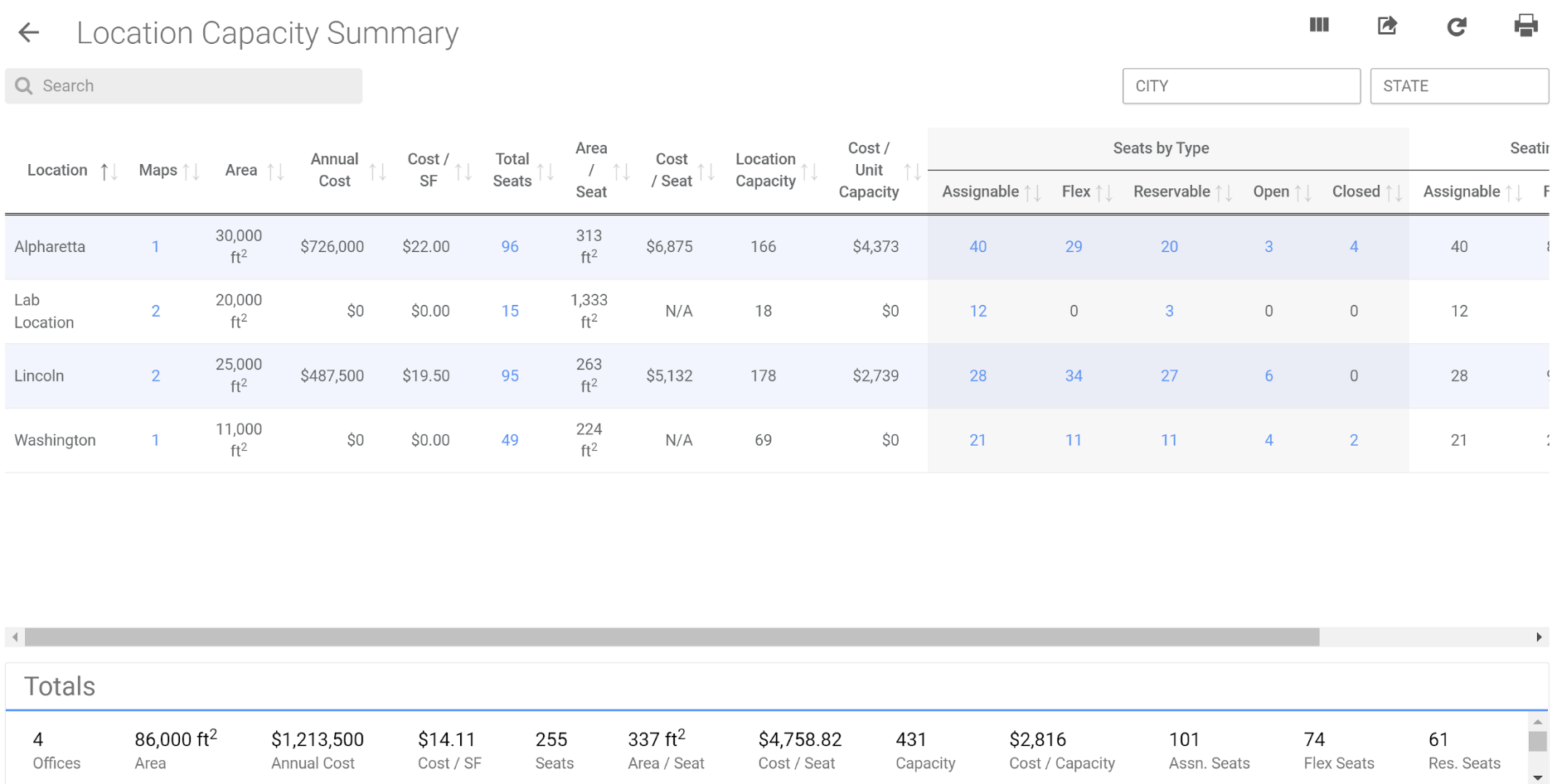
Task: Sort by Flex seats column arrows
Action: [1103, 193]
